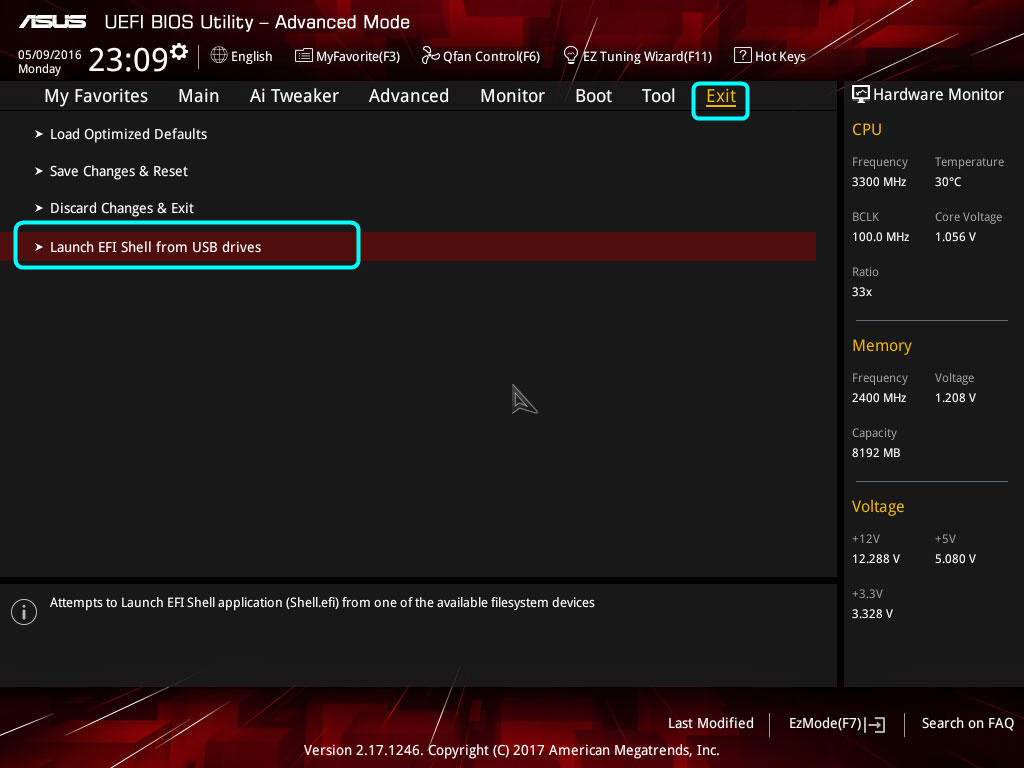This screenshot has width=1024, height=768.
Task: Click the info icon beside help text
Action: pos(24,613)
